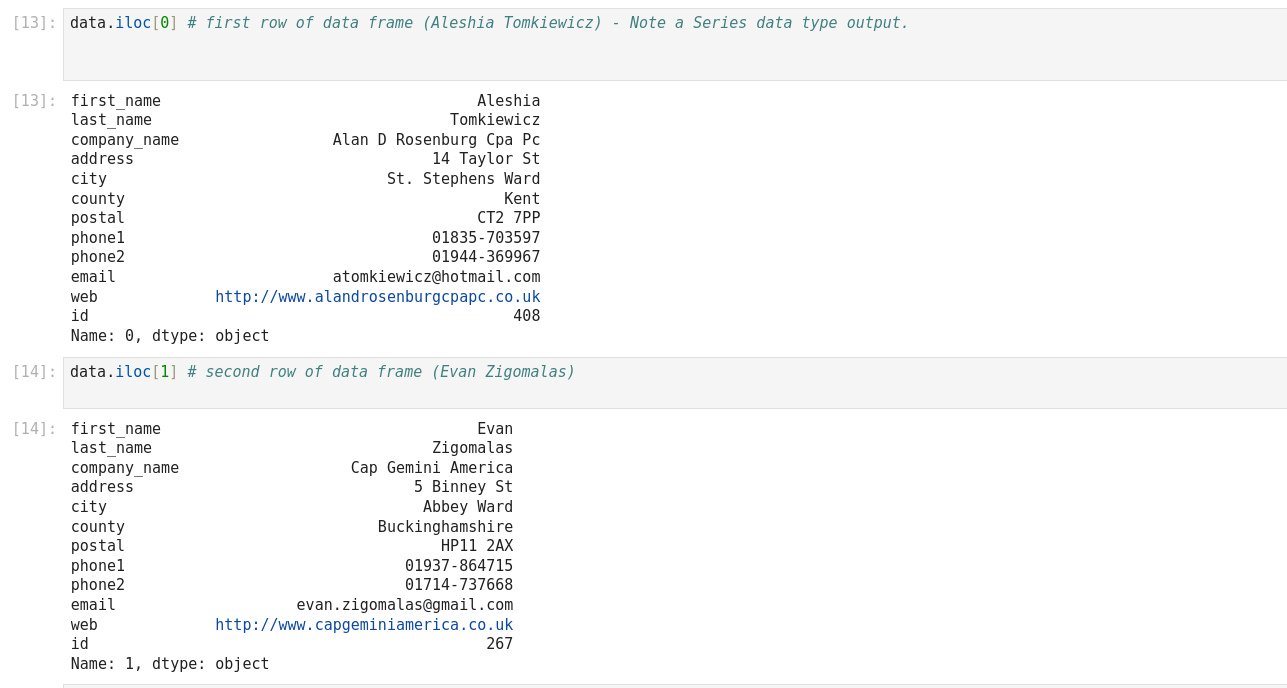Viewport: 1287px width, 688px height.
Task: Click the atomkiewicz@hotmail.com email value
Action: pyautogui.click(x=436, y=277)
